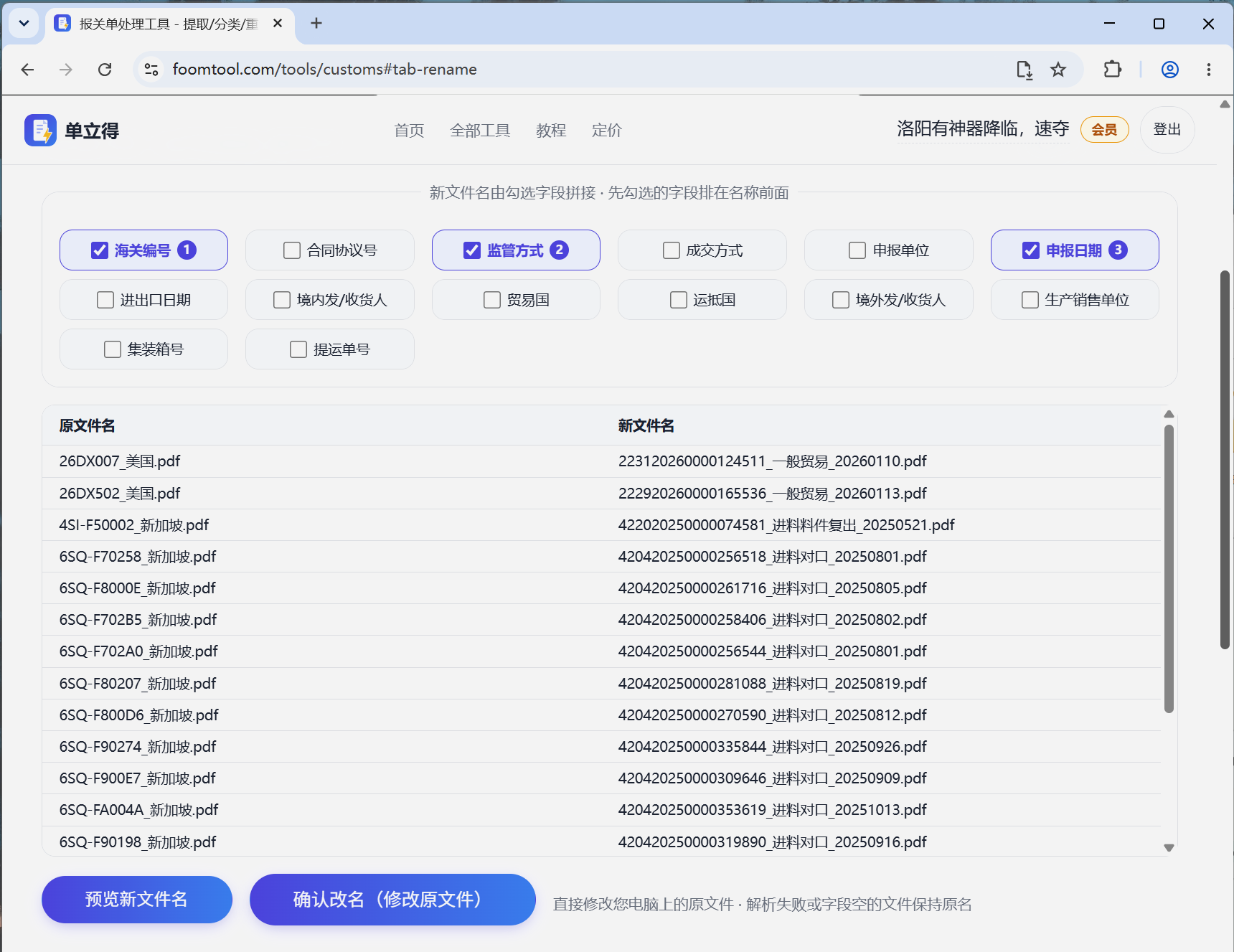This screenshot has width=1234, height=952.
Task: Open the 教程 nav item
Action: (x=551, y=131)
